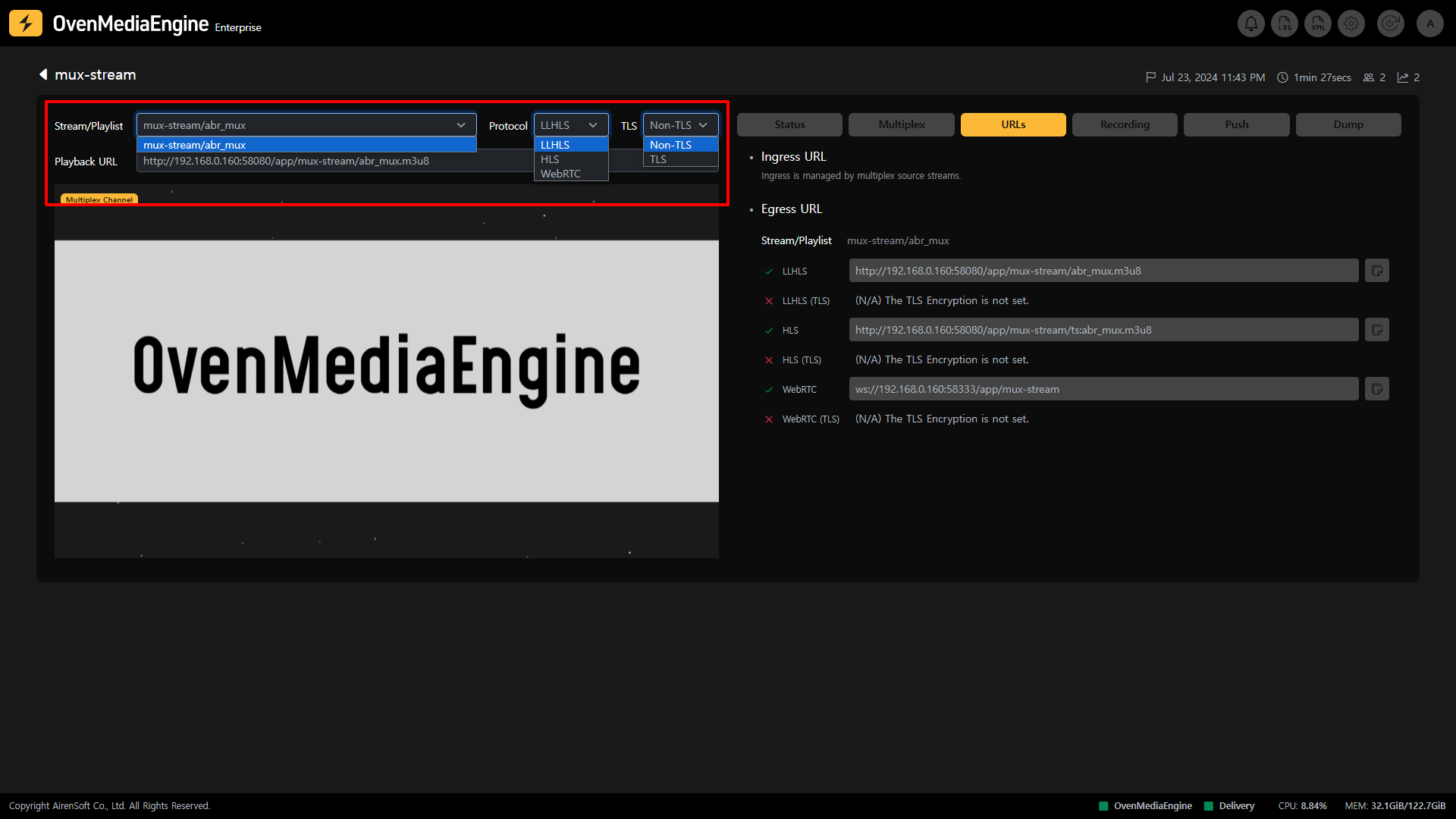The height and width of the screenshot is (819, 1456).
Task: Copy the HLS egress URL
Action: pyautogui.click(x=1377, y=330)
